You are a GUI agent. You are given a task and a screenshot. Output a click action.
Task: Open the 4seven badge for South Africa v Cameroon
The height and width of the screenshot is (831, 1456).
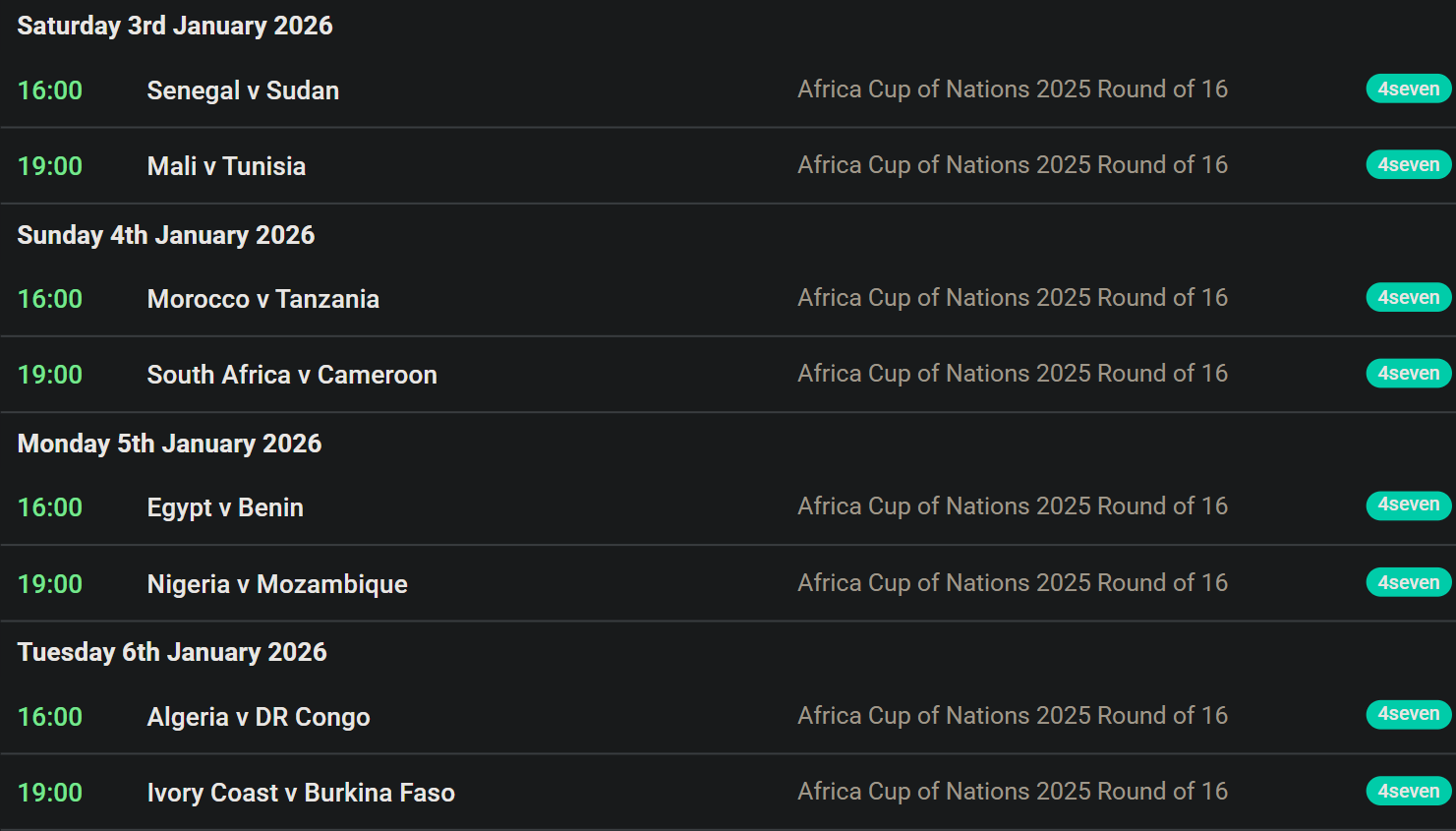(1408, 374)
